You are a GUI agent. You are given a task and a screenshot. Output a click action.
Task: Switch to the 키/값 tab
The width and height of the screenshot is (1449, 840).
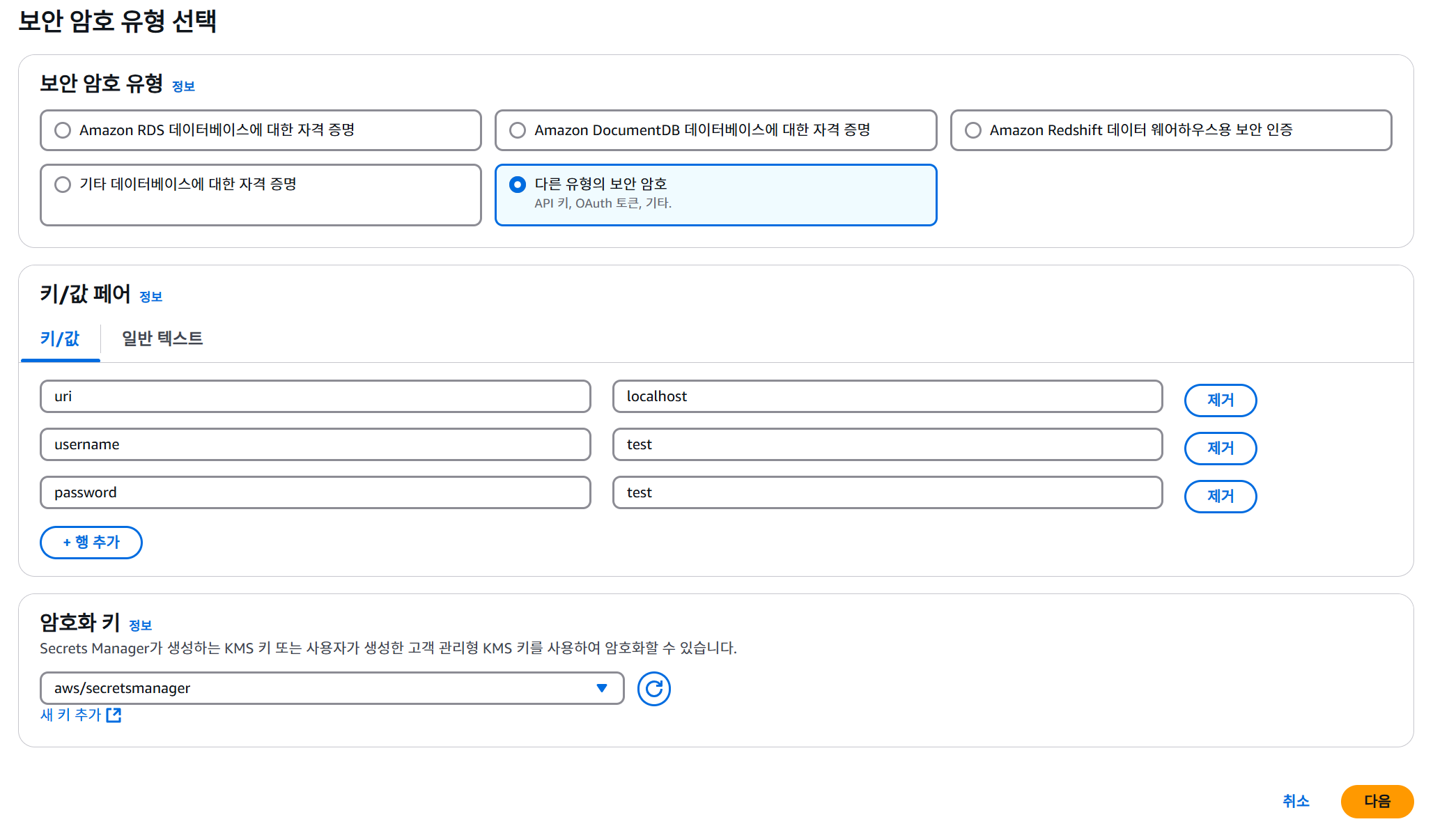(60, 339)
